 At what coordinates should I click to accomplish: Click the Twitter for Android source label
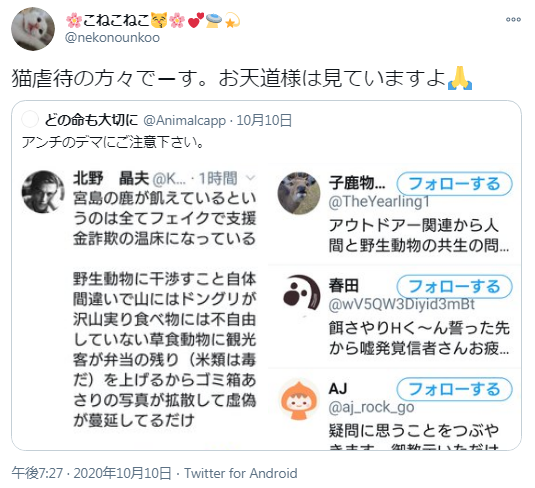241,473
